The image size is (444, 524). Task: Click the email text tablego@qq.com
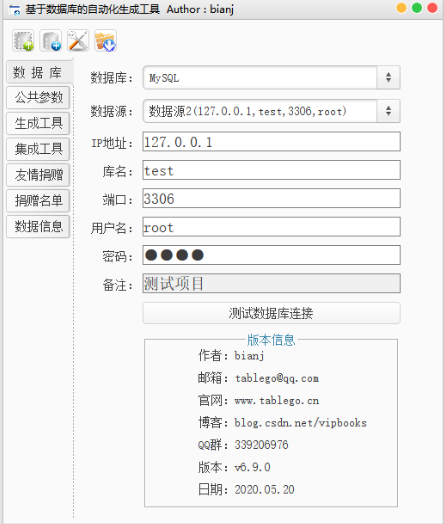[x=277, y=378]
